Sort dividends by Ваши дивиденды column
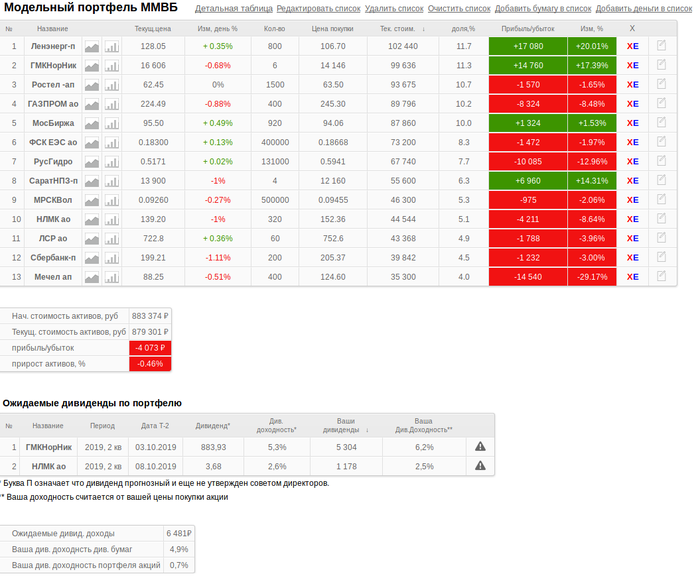The width and height of the screenshot is (700, 578). 346,425
